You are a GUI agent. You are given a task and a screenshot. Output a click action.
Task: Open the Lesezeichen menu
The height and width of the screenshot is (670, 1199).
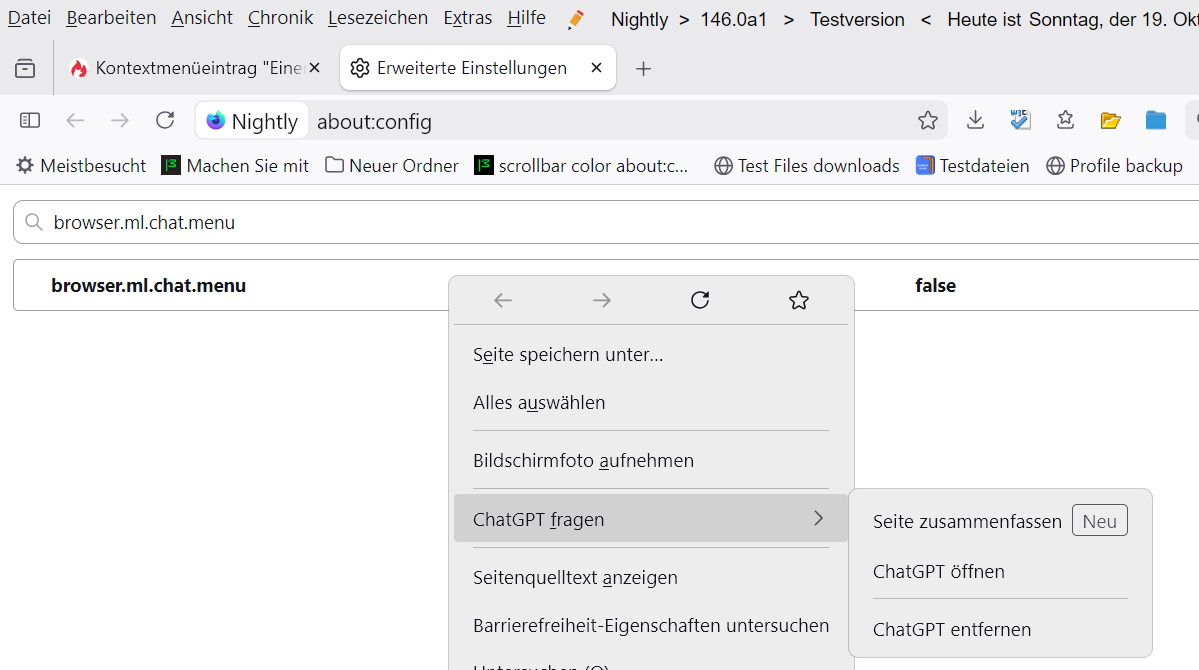coord(377,18)
